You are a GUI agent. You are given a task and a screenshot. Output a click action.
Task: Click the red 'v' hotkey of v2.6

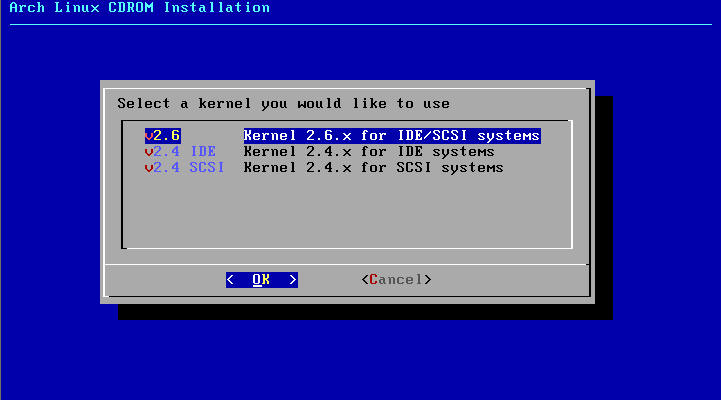point(149,135)
